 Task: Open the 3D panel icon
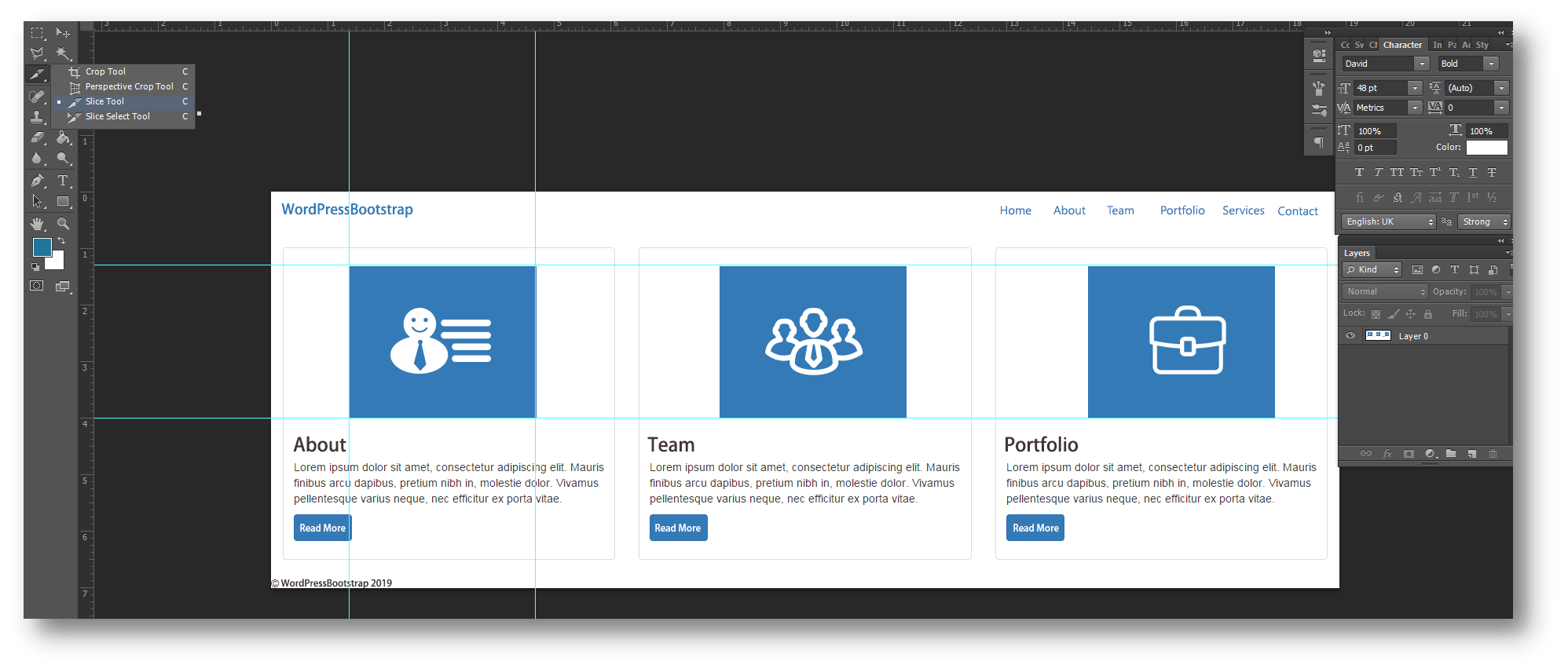coord(1319,56)
